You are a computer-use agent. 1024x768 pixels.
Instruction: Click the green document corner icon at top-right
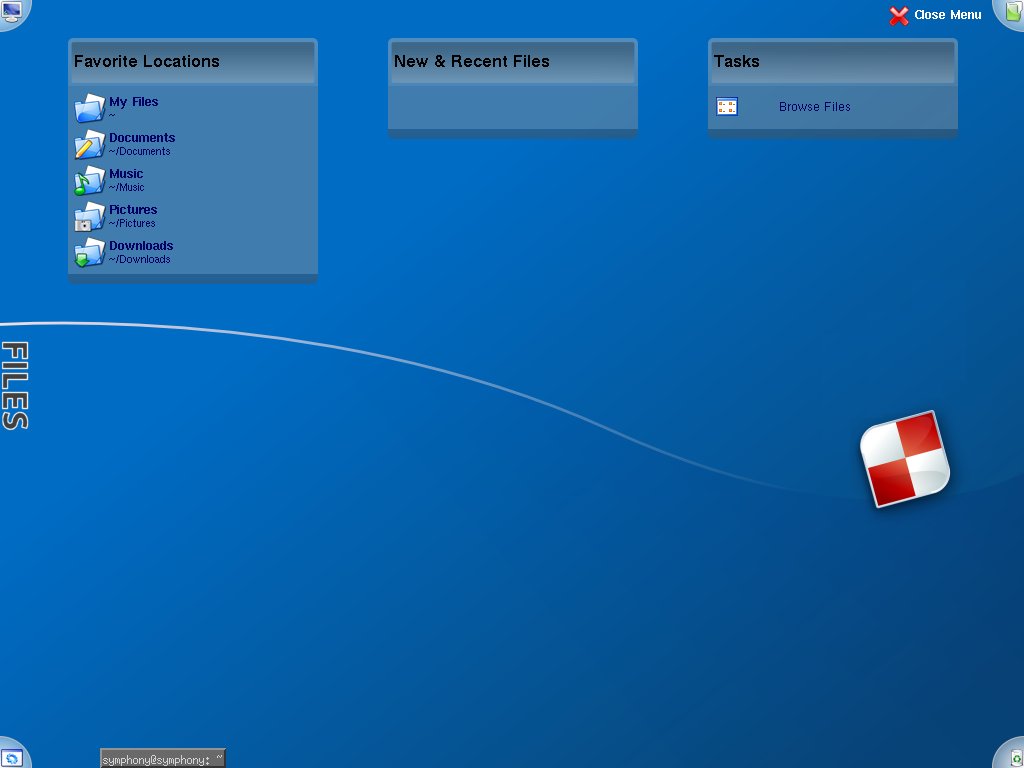(x=1010, y=12)
